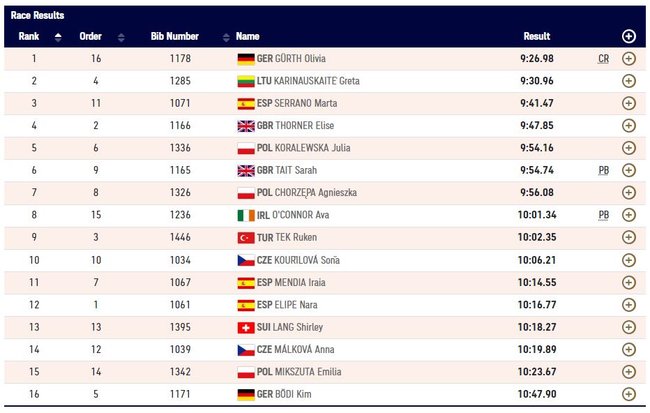Image resolution: width=650 pixels, height=413 pixels.
Task: Click the plus icon for LANG Shirley
Action: 628,327
